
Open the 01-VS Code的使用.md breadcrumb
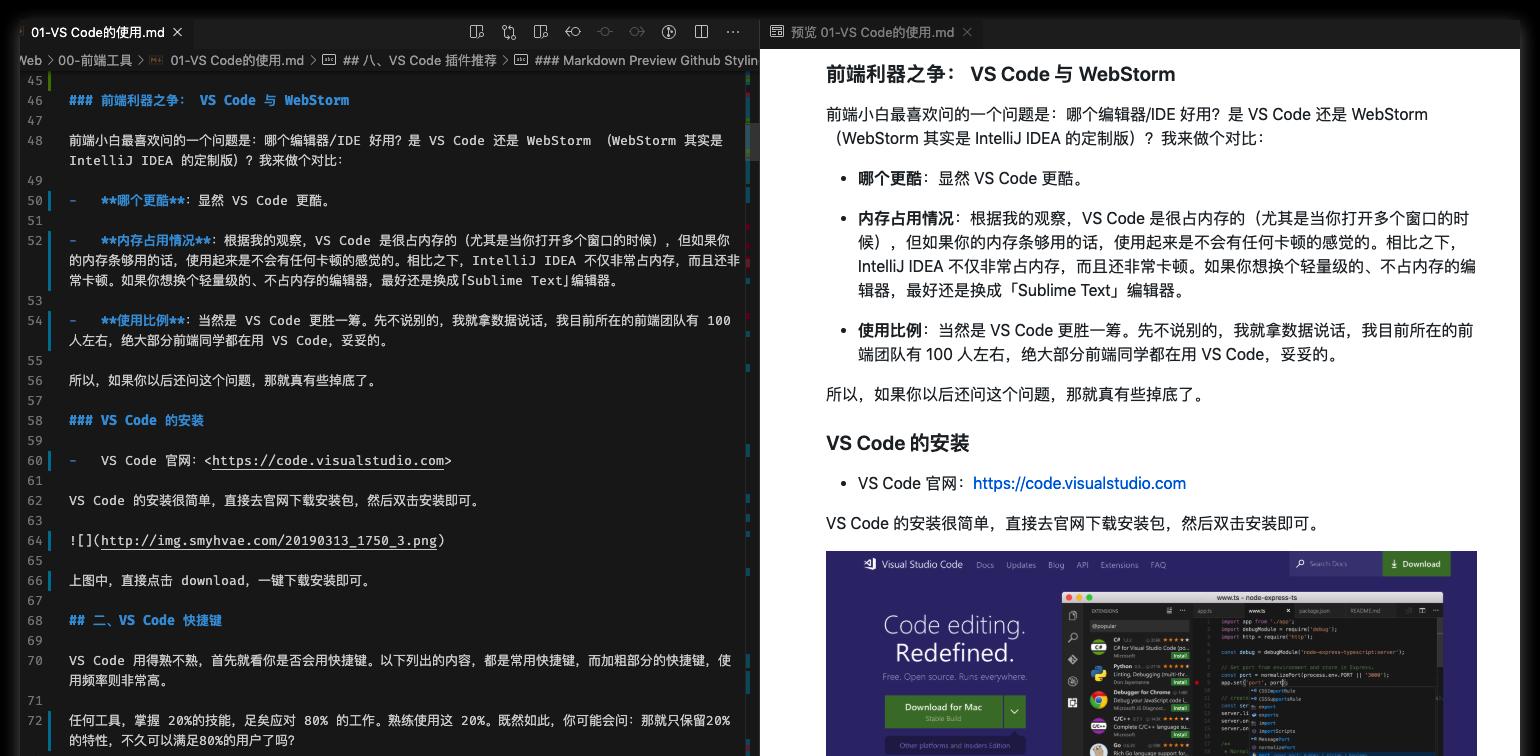(237, 60)
